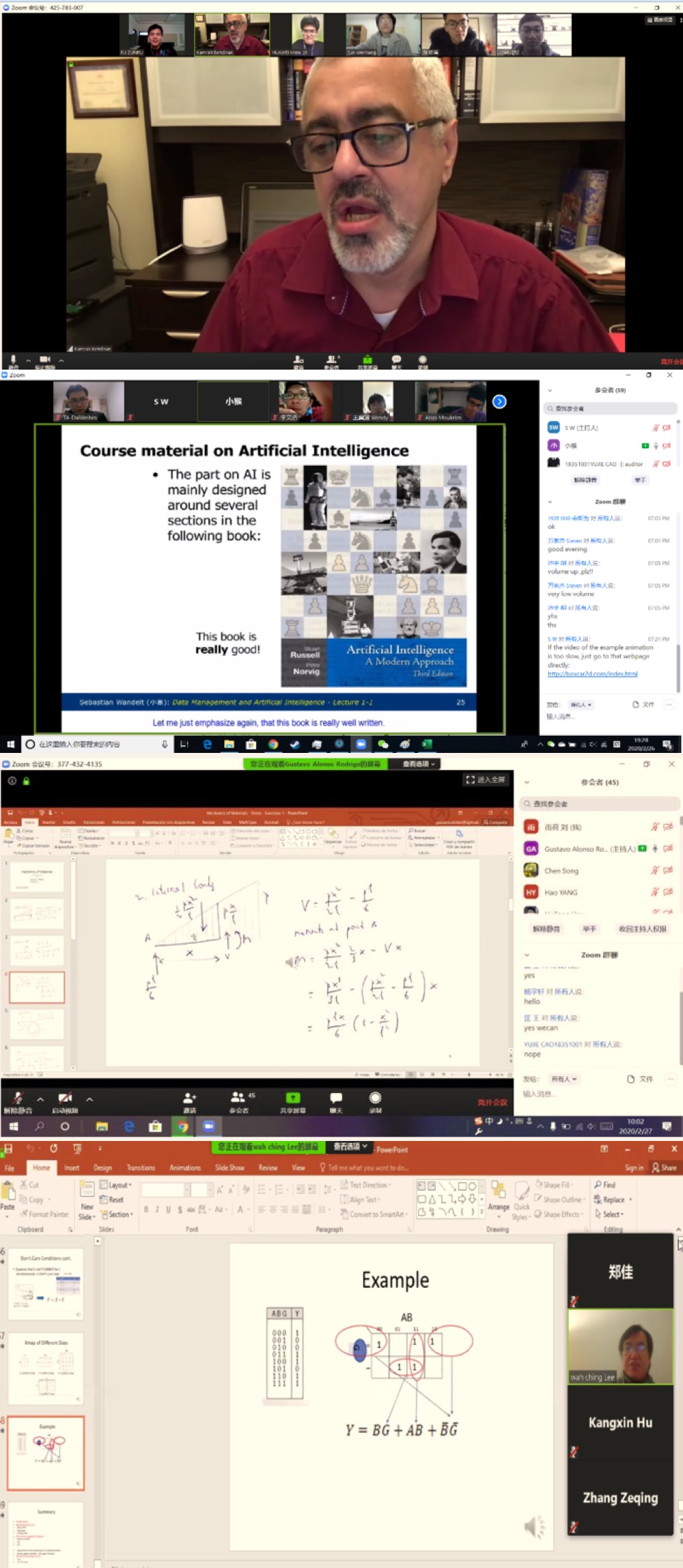Click the blue next-page arrow beside video thumbnails
This screenshot has width=683, height=1568.
click(500, 402)
